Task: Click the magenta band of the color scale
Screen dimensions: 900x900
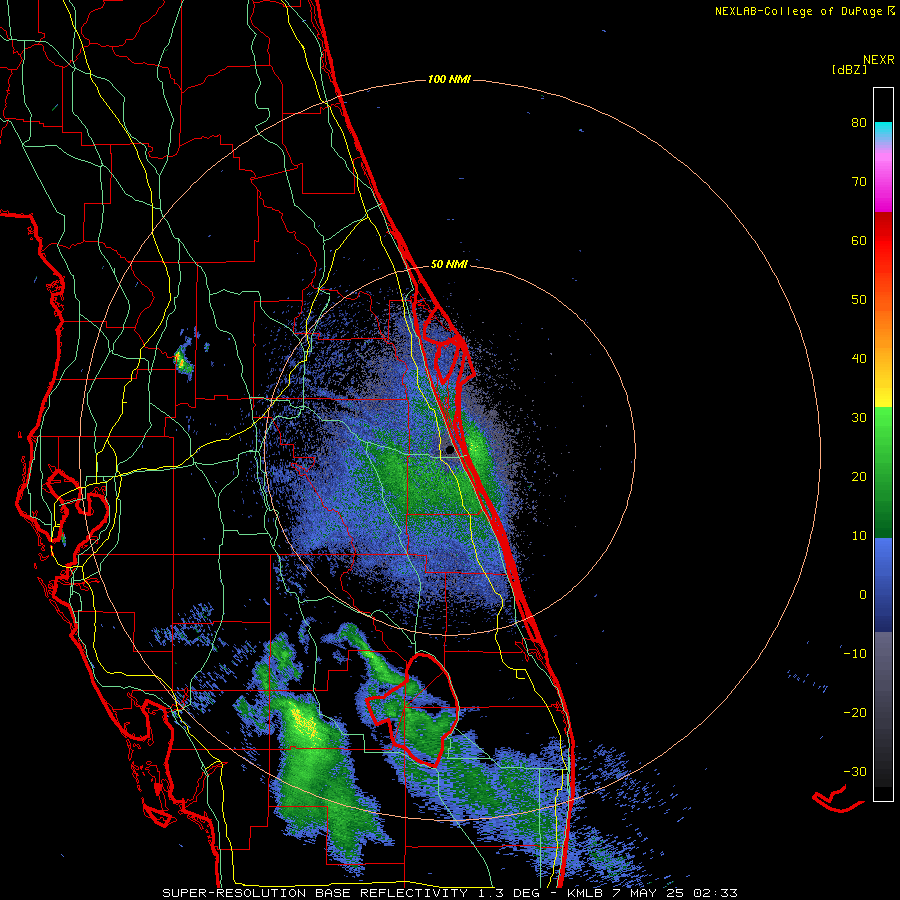Action: point(883,189)
